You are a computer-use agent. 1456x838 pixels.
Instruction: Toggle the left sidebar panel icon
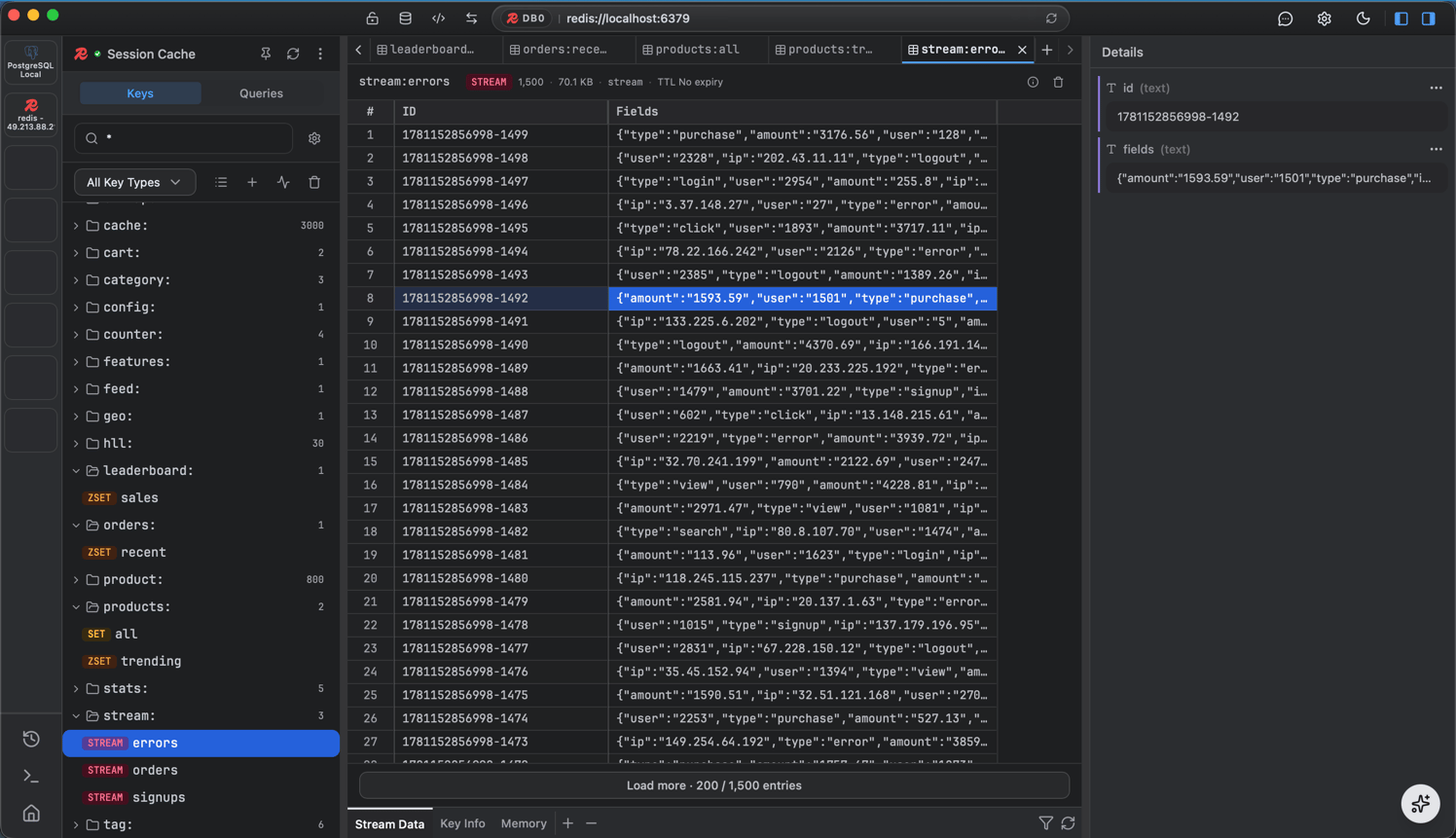pos(1401,18)
